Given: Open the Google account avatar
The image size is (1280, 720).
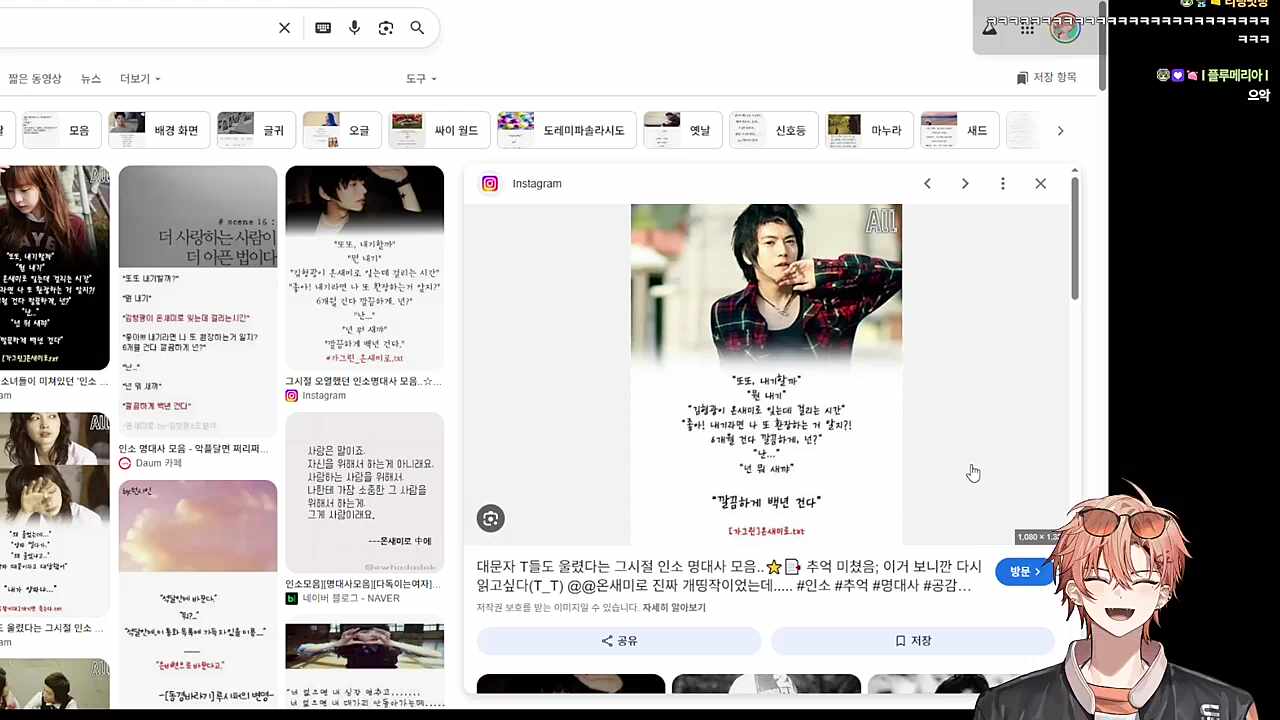Looking at the screenshot, I should tap(1065, 27).
